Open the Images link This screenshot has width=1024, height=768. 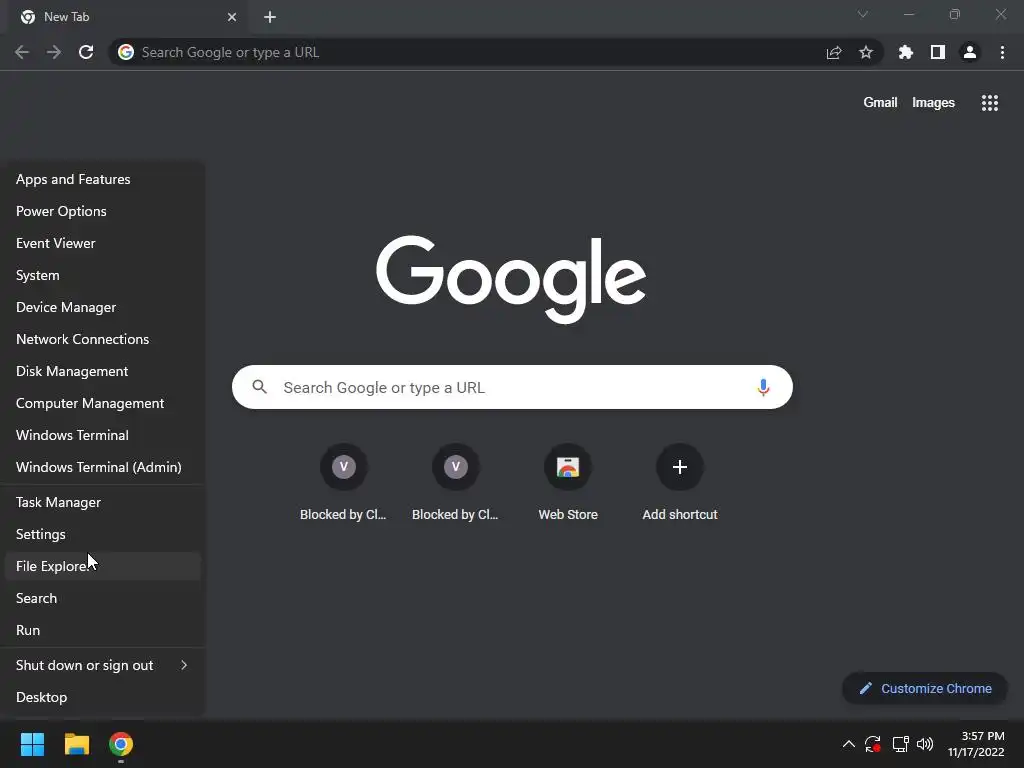(933, 103)
